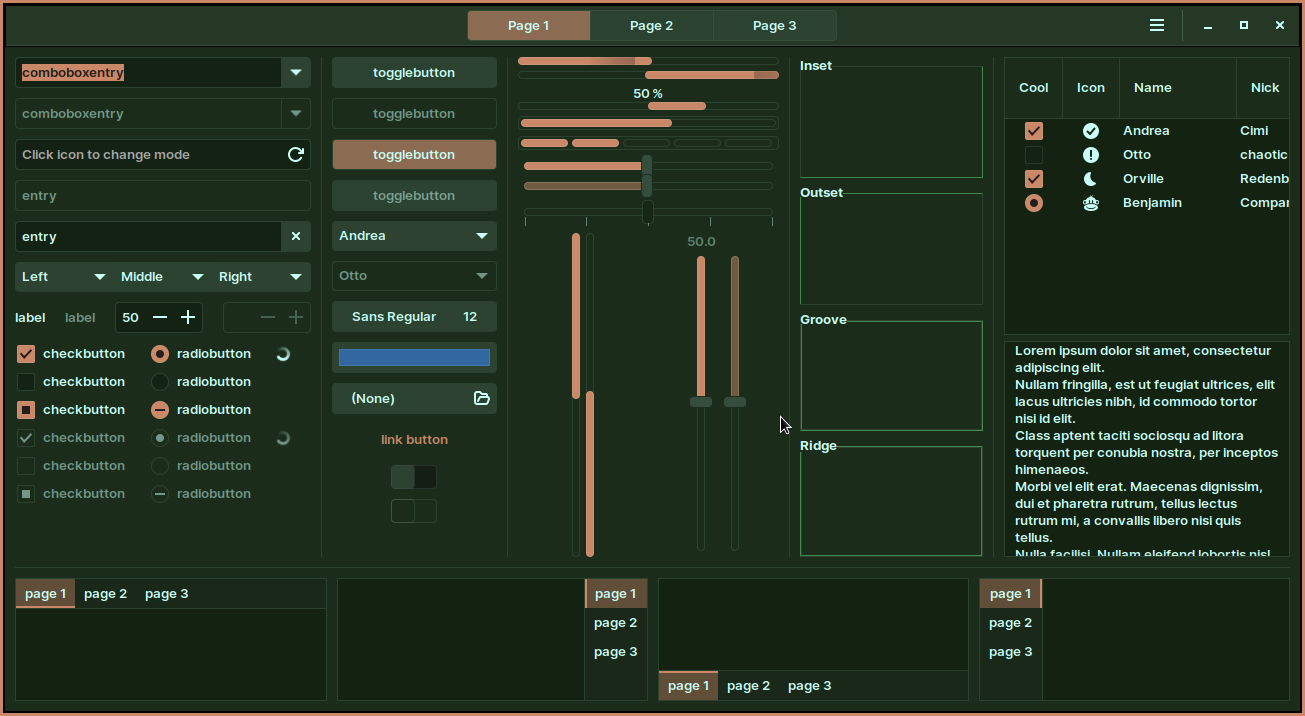Select page 2 in left-tabbed notebook
Viewport: 1305px width, 716px height.
tap(1011, 623)
